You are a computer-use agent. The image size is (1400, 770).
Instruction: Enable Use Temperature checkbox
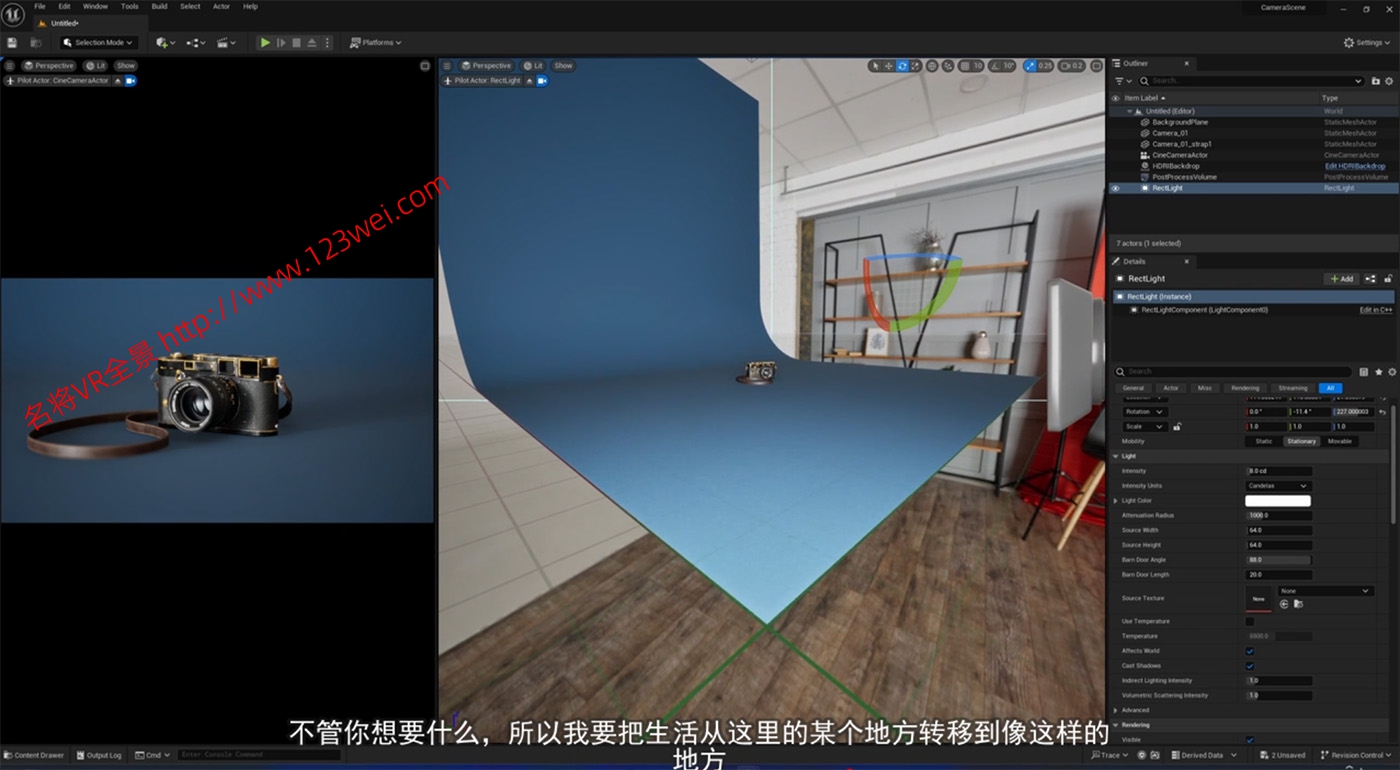1250,620
